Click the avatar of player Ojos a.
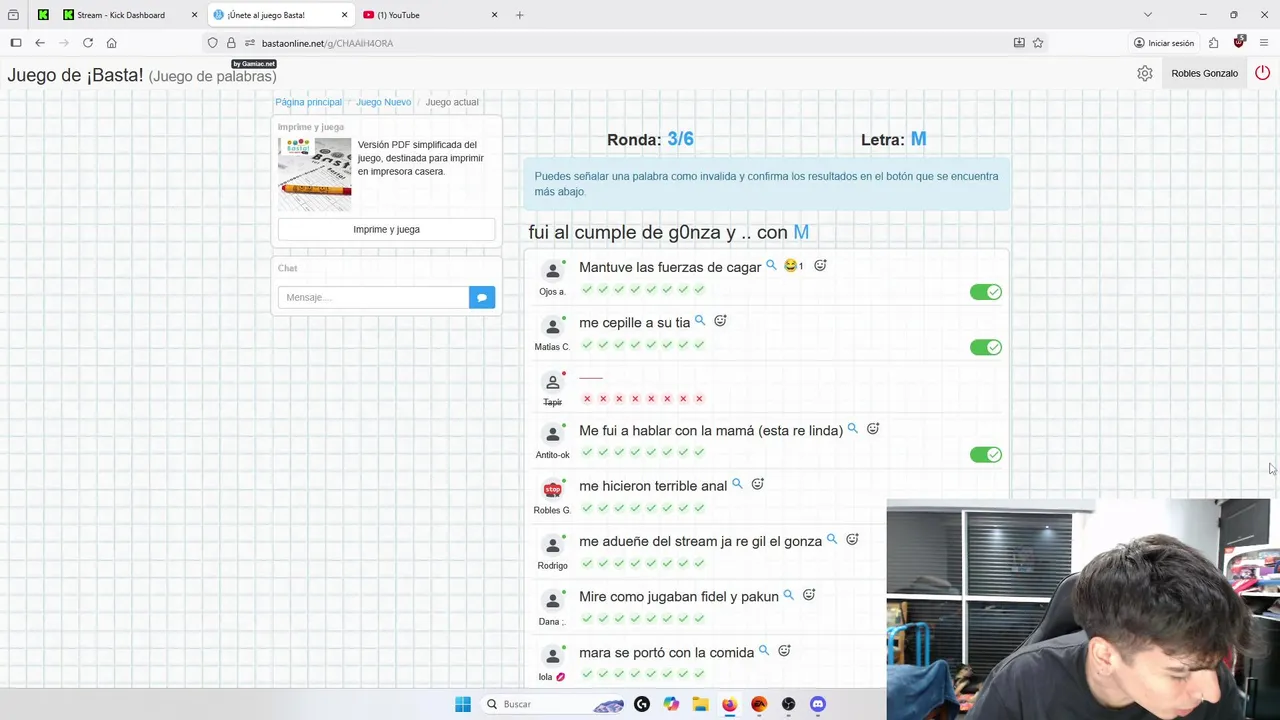 [552, 271]
